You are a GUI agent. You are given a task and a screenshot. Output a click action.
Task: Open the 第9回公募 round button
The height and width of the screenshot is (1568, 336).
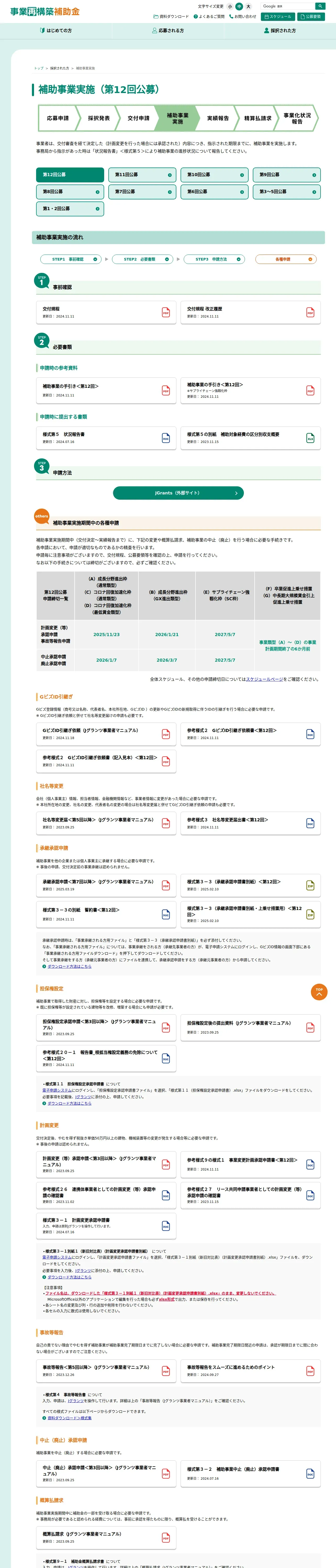coord(287,175)
